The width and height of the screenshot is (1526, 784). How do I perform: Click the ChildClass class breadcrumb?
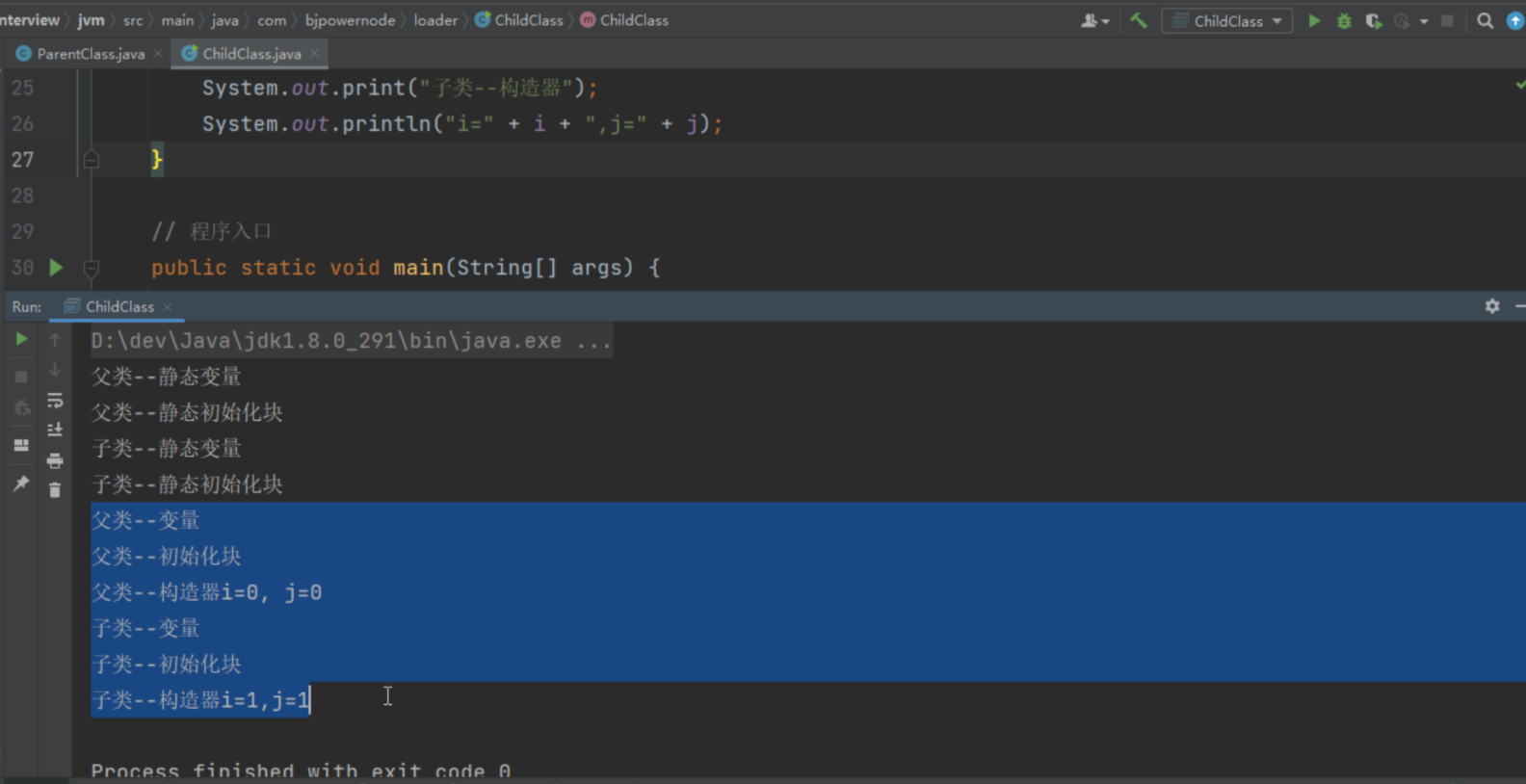(519, 20)
